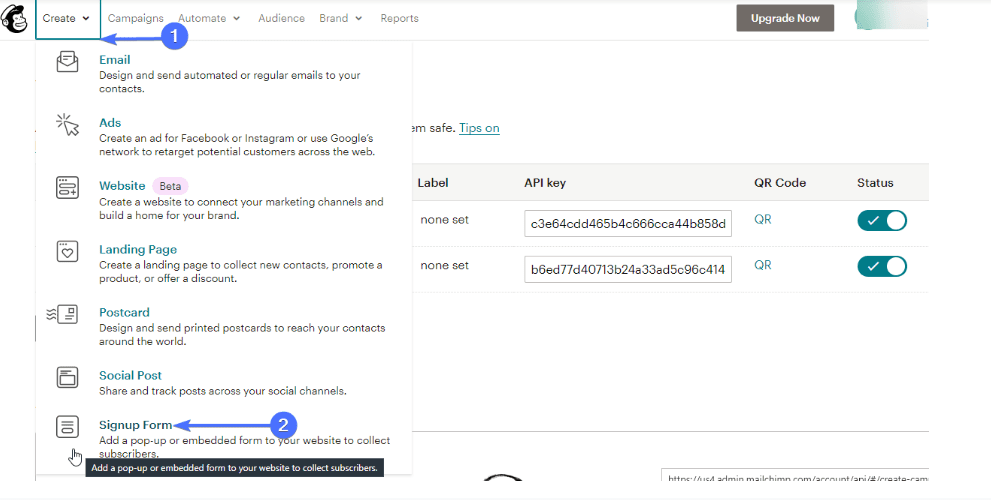Select Website Beta menu entry
The height and width of the screenshot is (500, 991).
[x=122, y=186]
